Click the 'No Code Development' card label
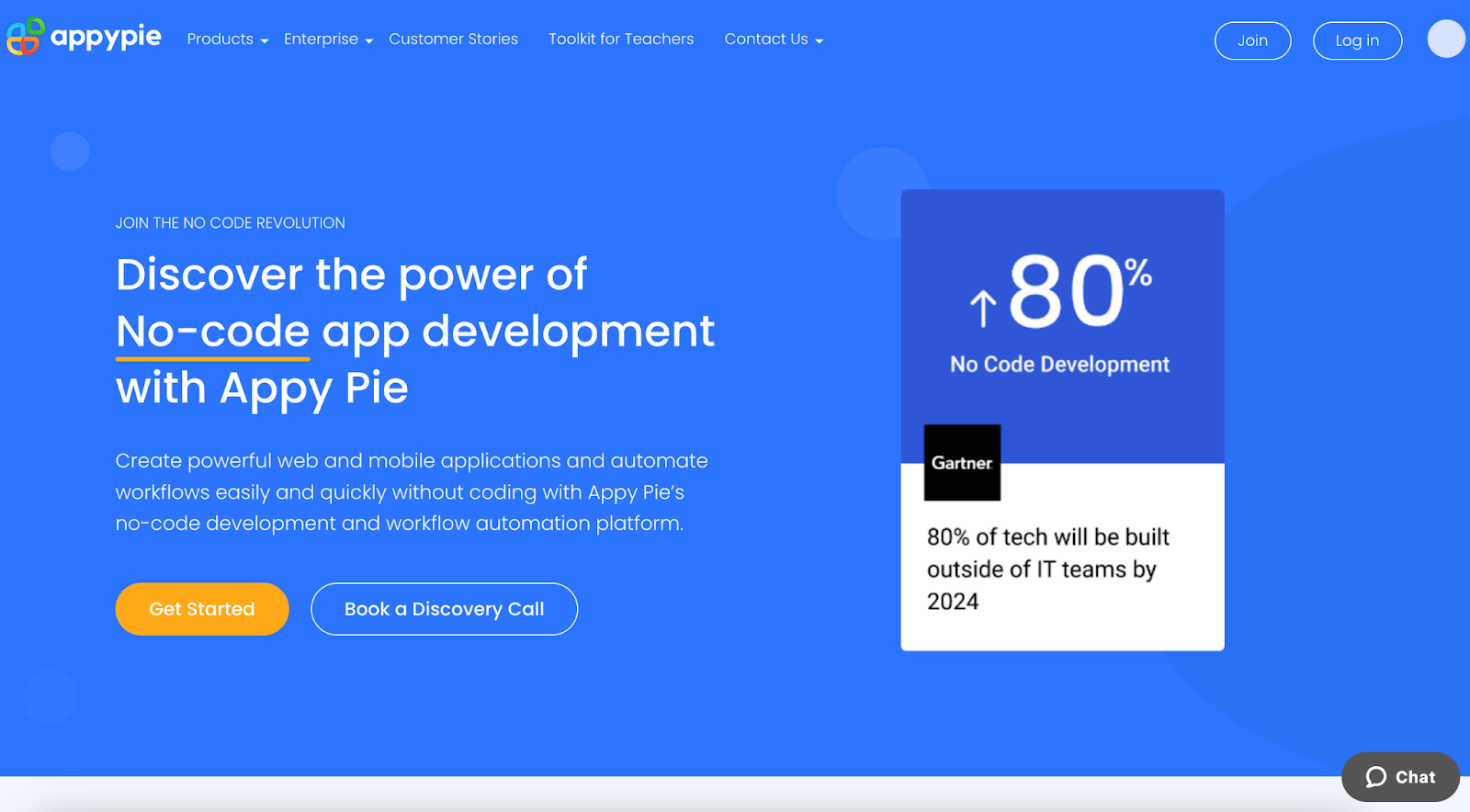This screenshot has width=1470, height=812. [x=1059, y=365]
